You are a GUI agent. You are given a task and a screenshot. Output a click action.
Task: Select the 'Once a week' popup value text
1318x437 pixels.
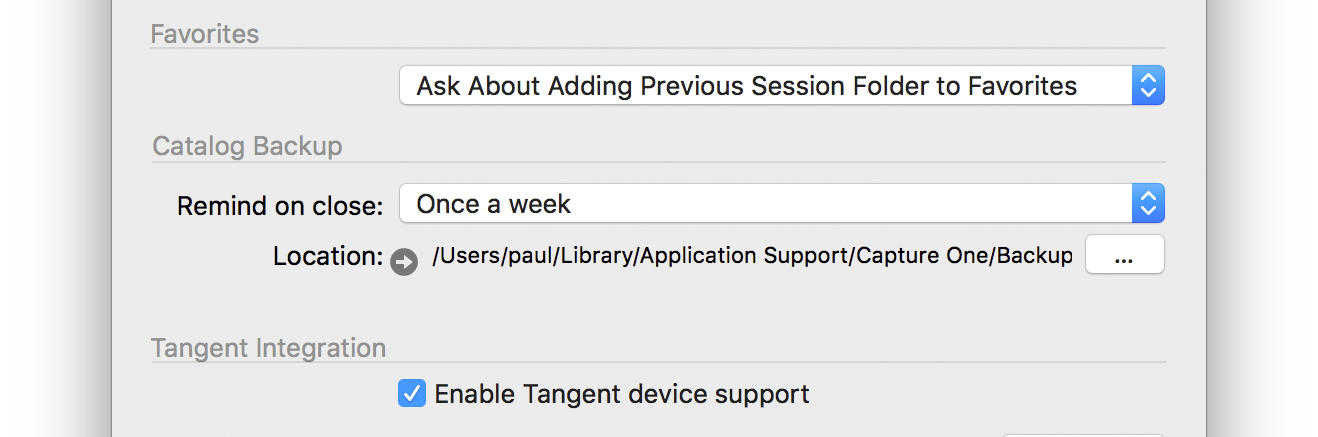(493, 204)
